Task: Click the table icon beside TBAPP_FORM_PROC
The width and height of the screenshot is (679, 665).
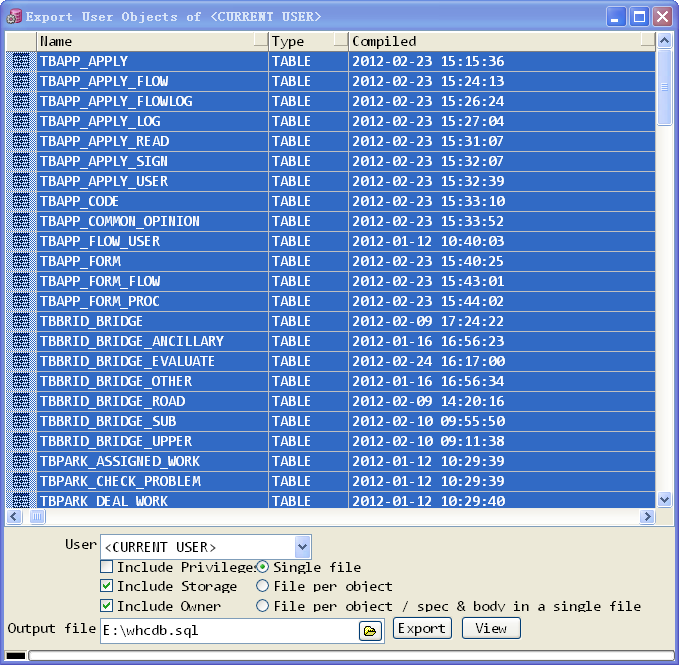Action: click(21, 301)
